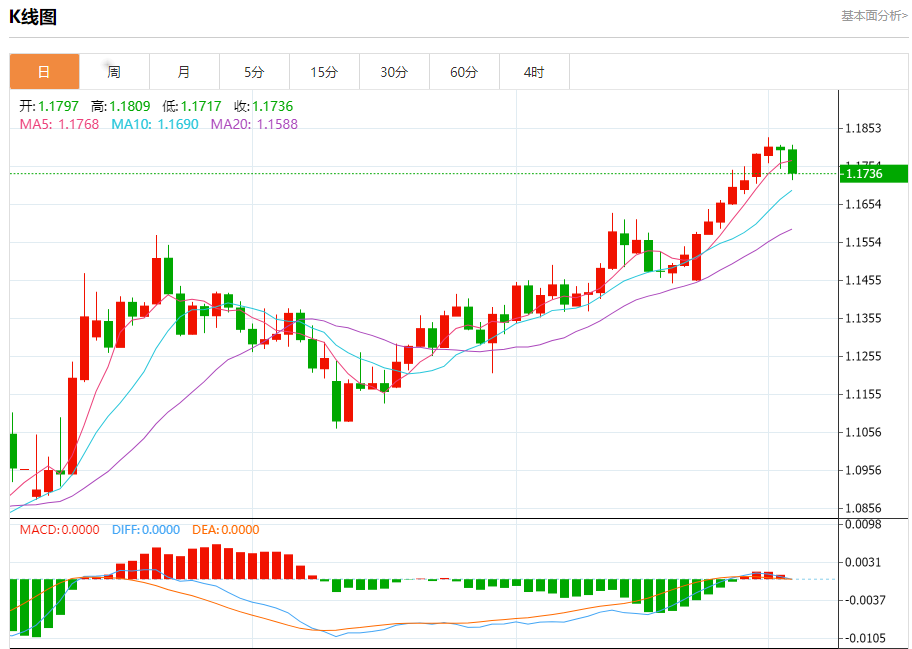Click the 1.1155 price axis label
The width and height of the screenshot is (912, 649).
[x=863, y=394]
